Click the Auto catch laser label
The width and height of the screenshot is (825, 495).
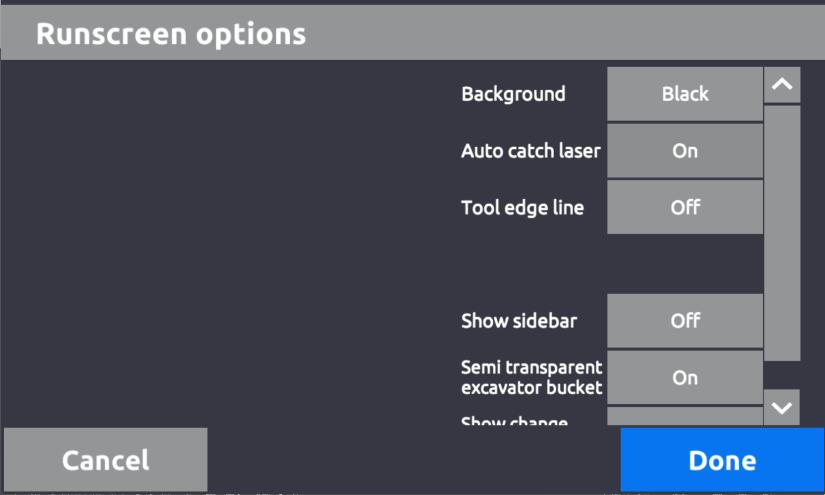[x=530, y=151]
